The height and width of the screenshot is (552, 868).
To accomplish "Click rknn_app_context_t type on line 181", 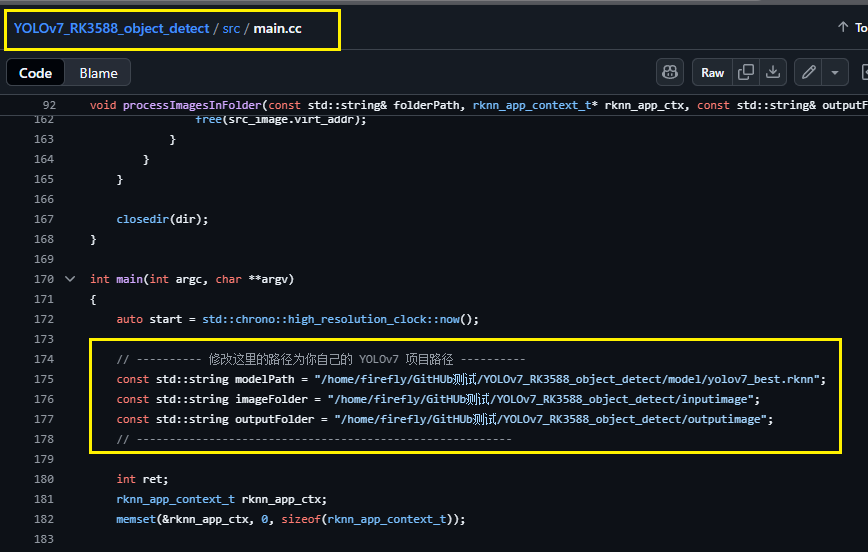I will (175, 499).
